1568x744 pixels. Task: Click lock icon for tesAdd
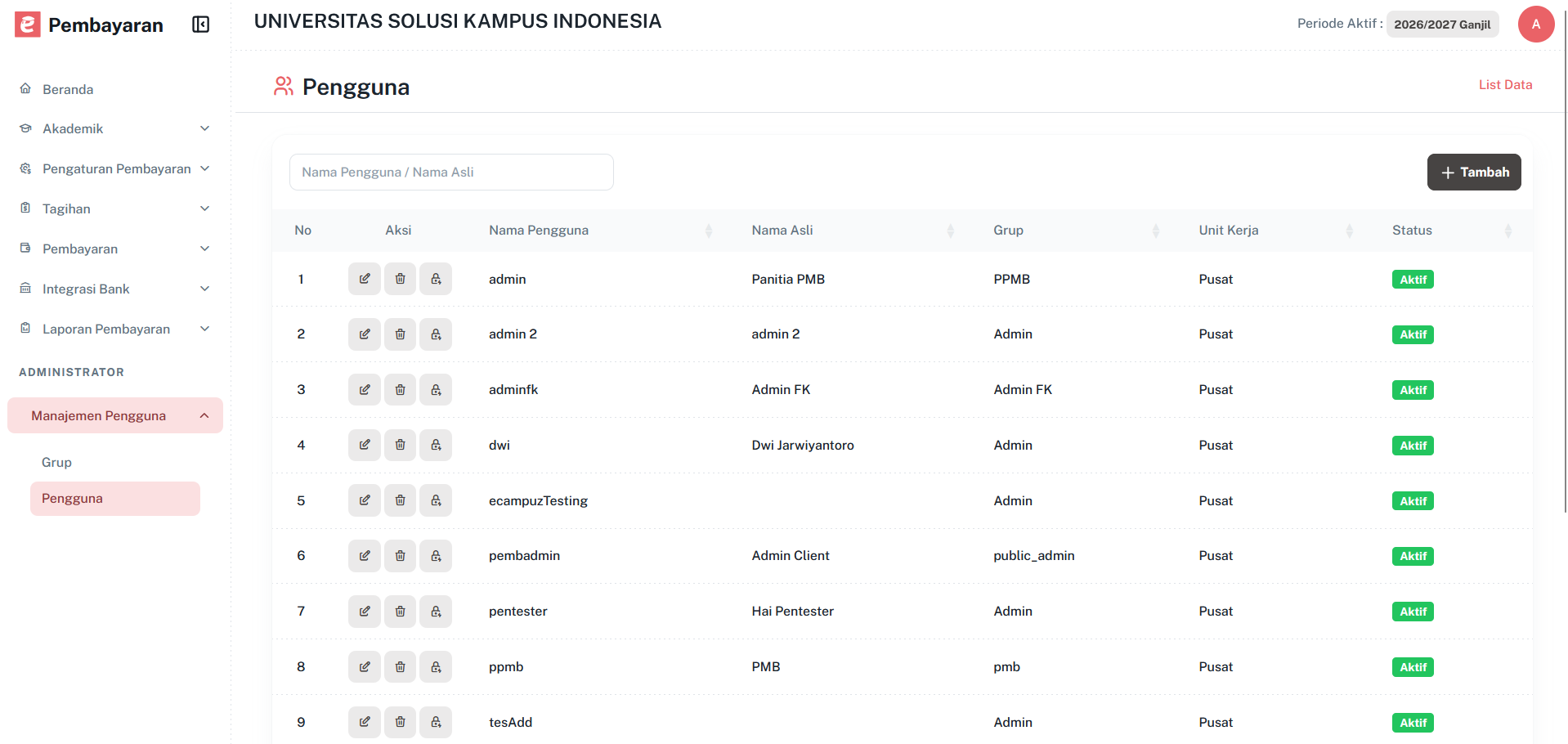pos(436,722)
